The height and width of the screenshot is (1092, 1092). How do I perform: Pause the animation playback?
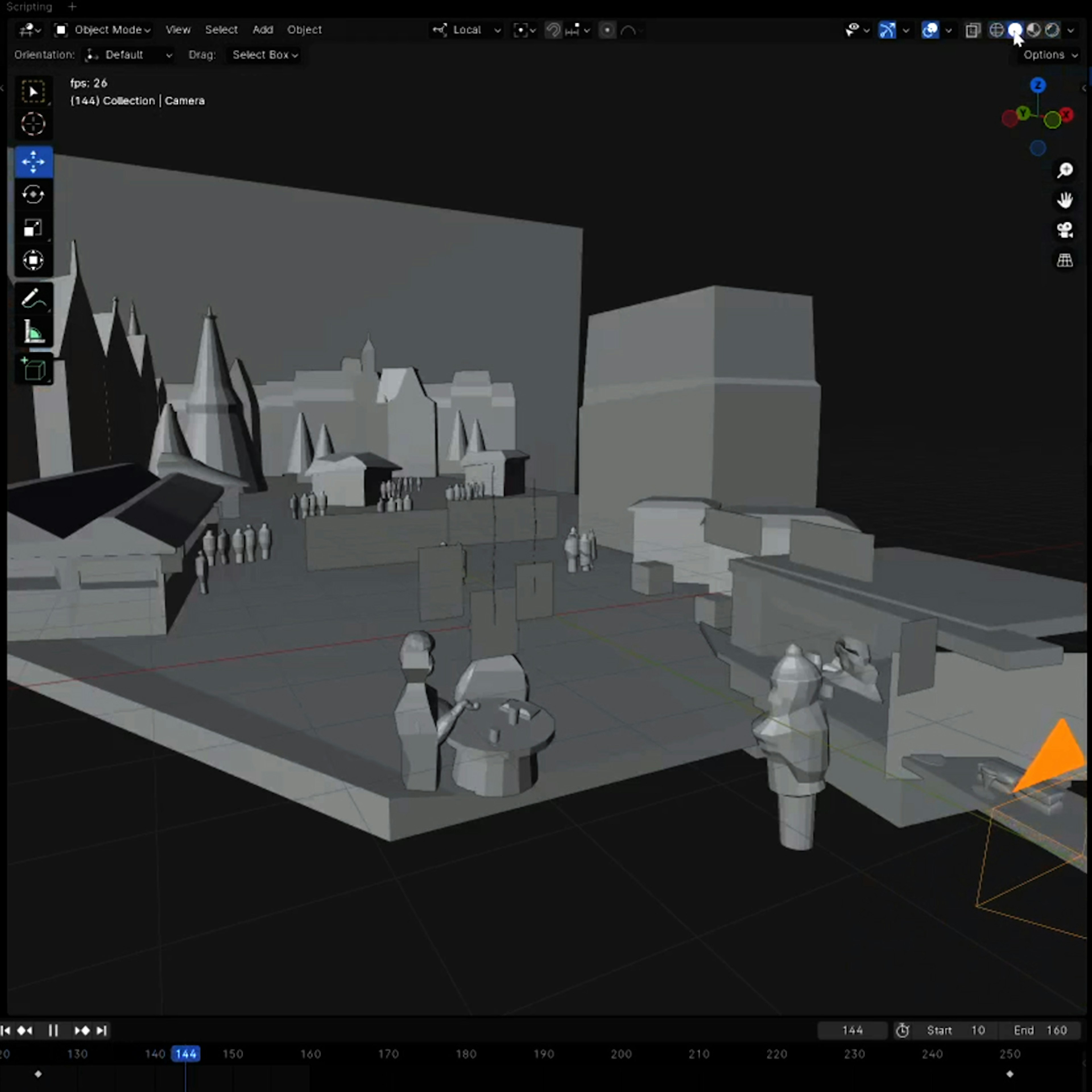tap(53, 1030)
